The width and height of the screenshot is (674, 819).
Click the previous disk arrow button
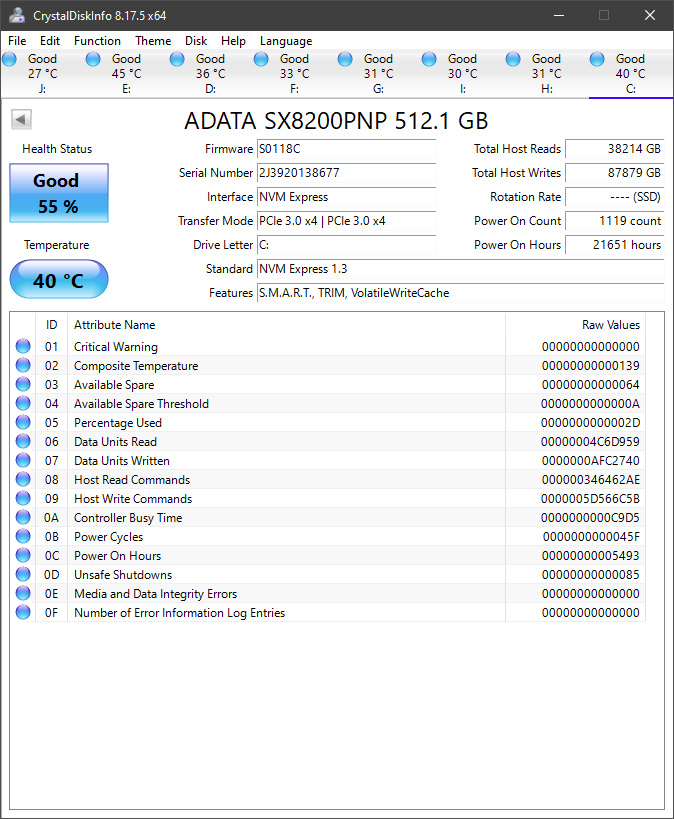pos(21,120)
